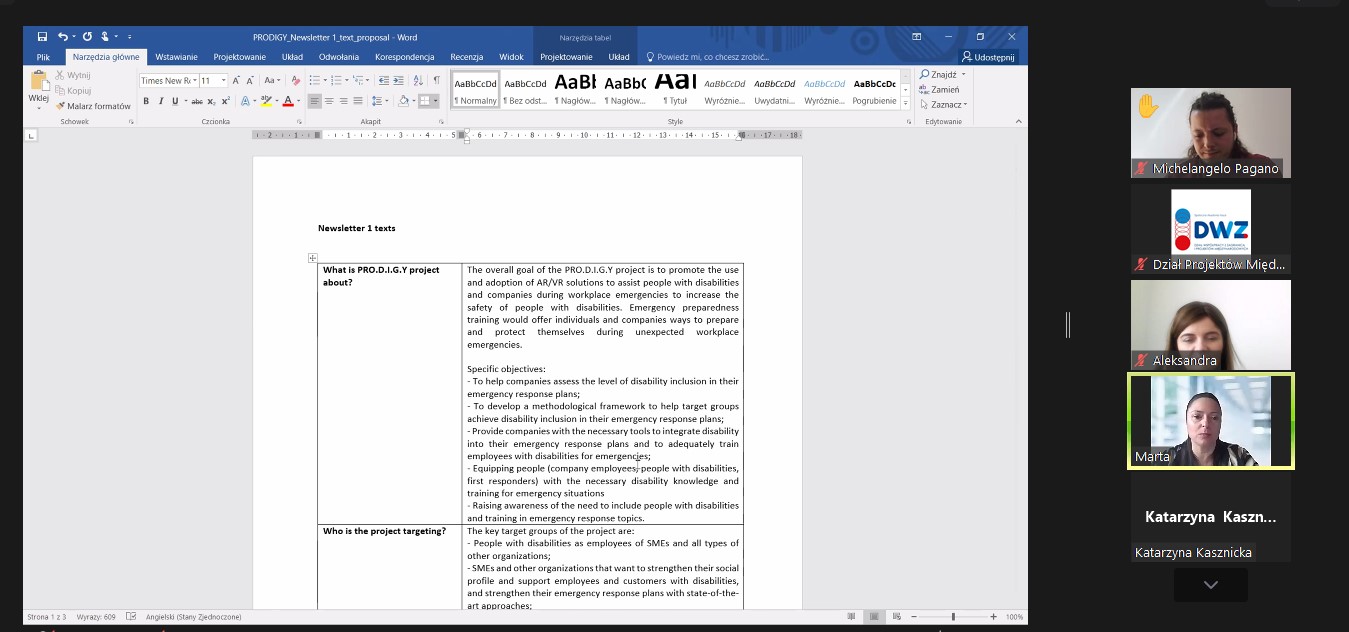The image size is (1349, 632).
Task: Center align the paragraph
Action: 329,101
